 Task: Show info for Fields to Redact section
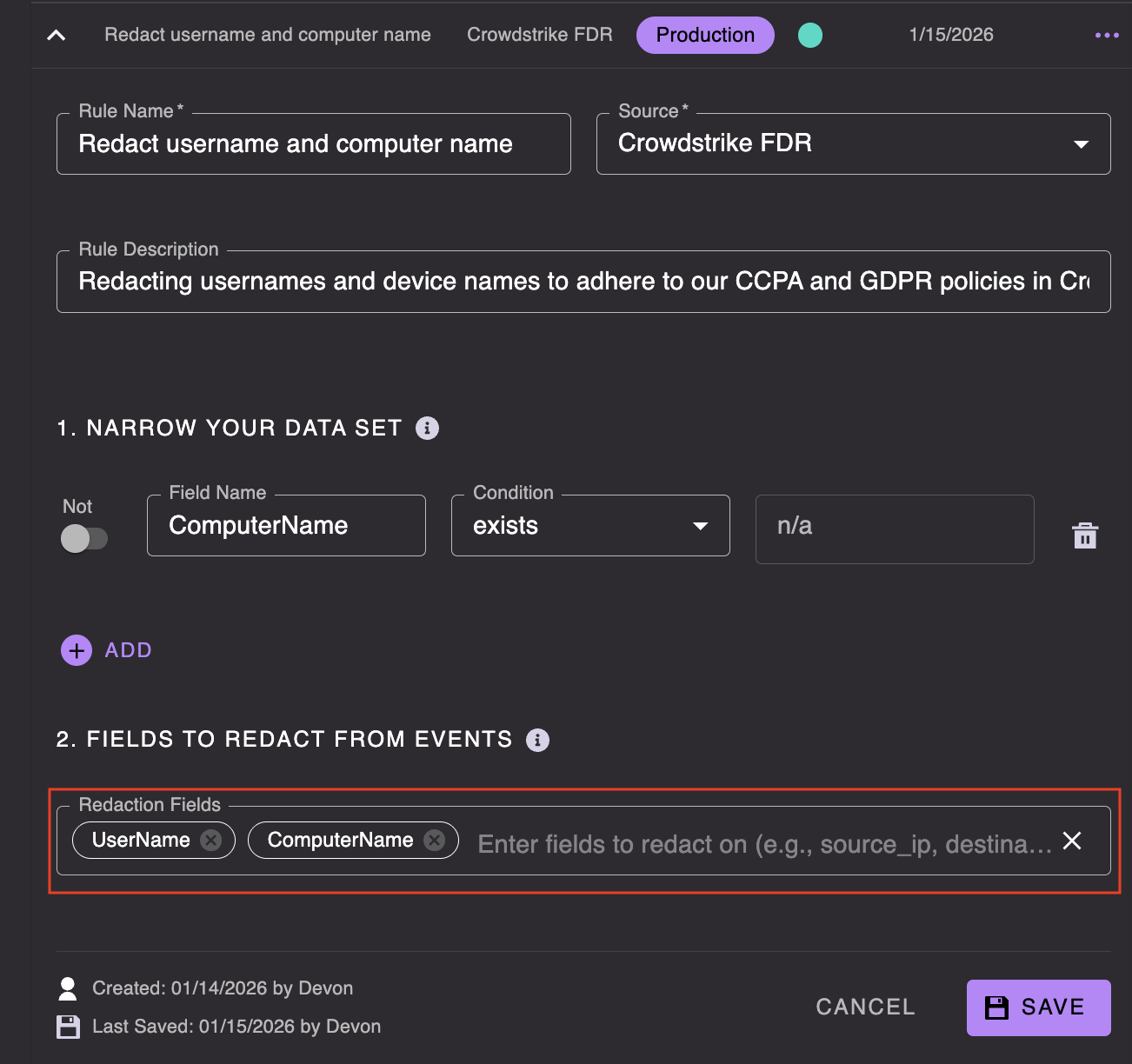click(537, 740)
